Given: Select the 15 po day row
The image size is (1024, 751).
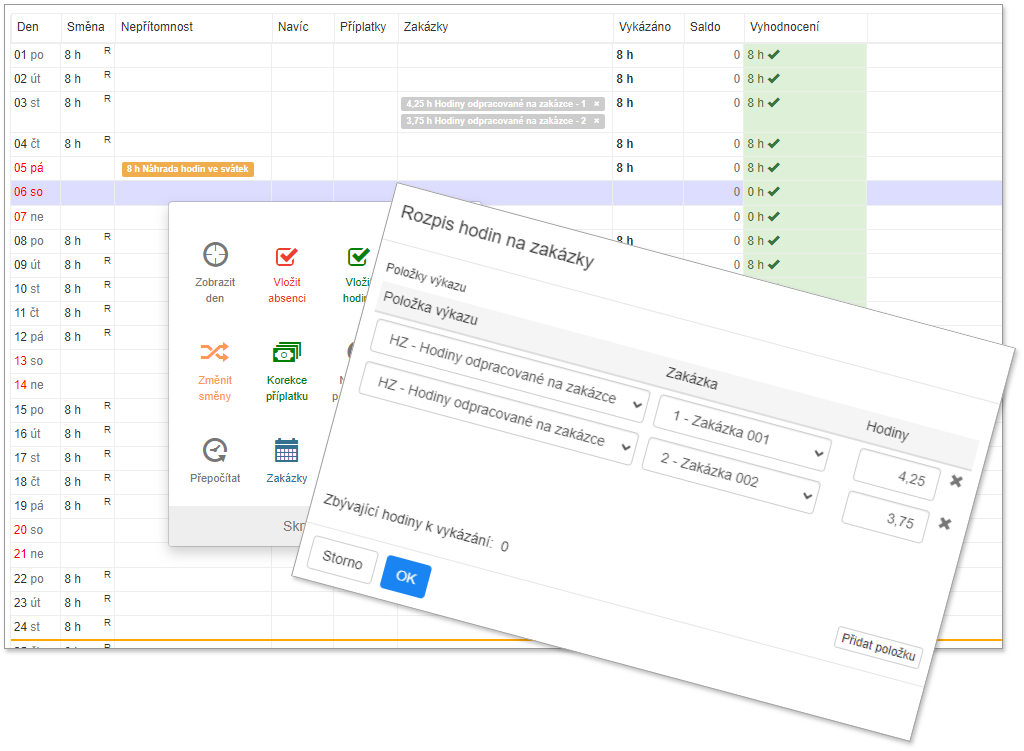Looking at the screenshot, I should click(89, 409).
